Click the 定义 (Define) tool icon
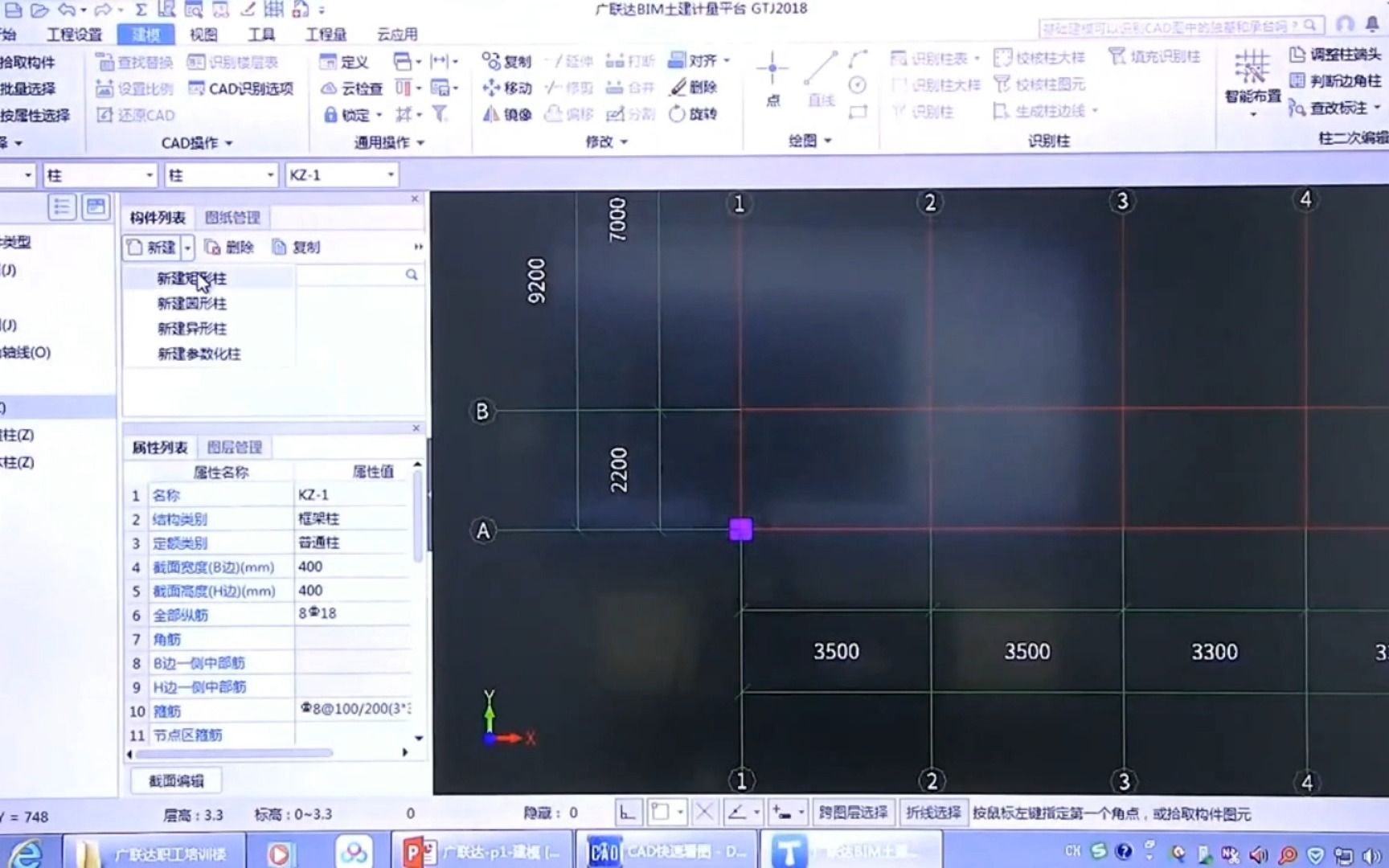 [x=343, y=62]
